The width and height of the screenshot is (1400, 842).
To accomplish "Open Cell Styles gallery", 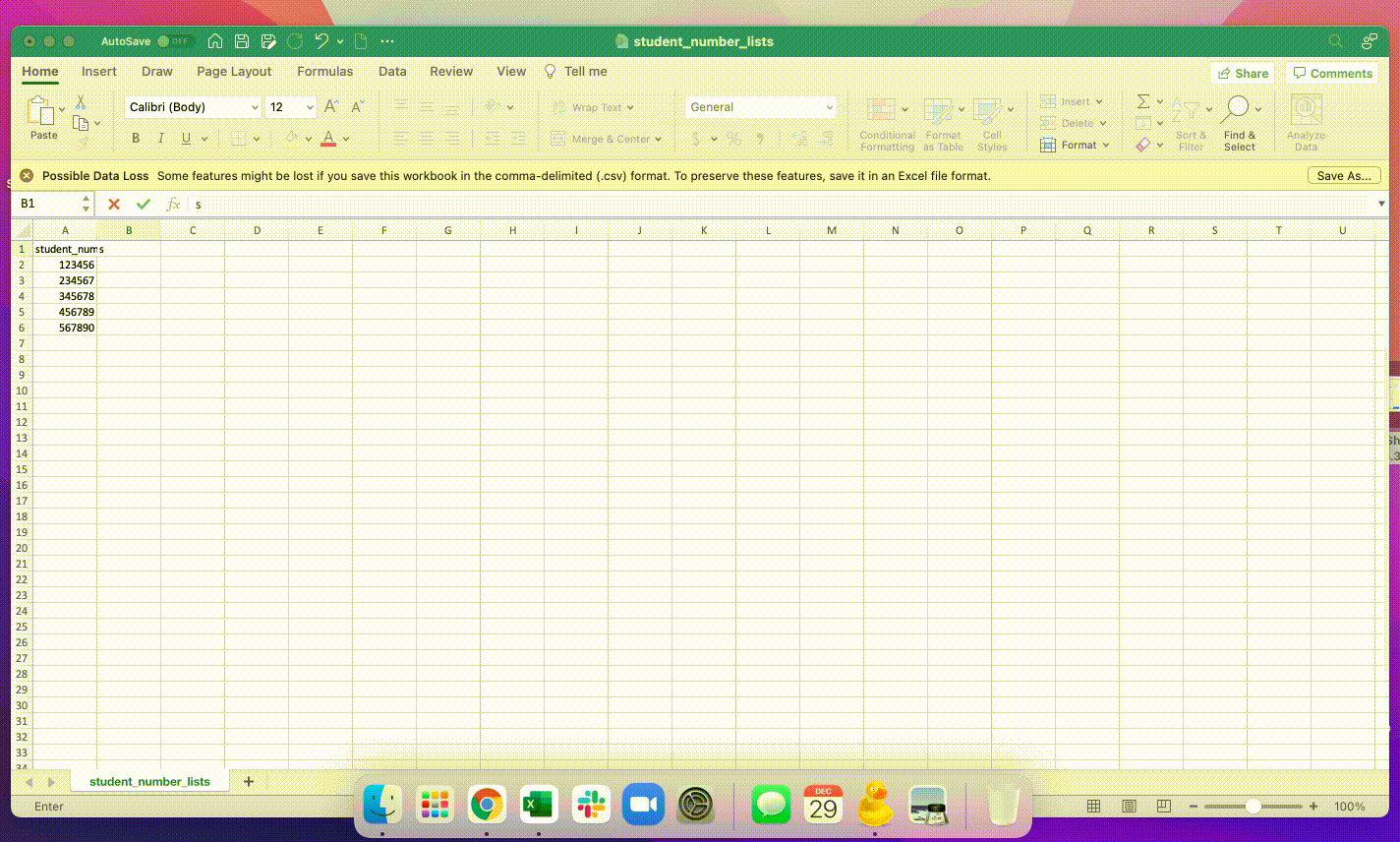I will 992,120.
